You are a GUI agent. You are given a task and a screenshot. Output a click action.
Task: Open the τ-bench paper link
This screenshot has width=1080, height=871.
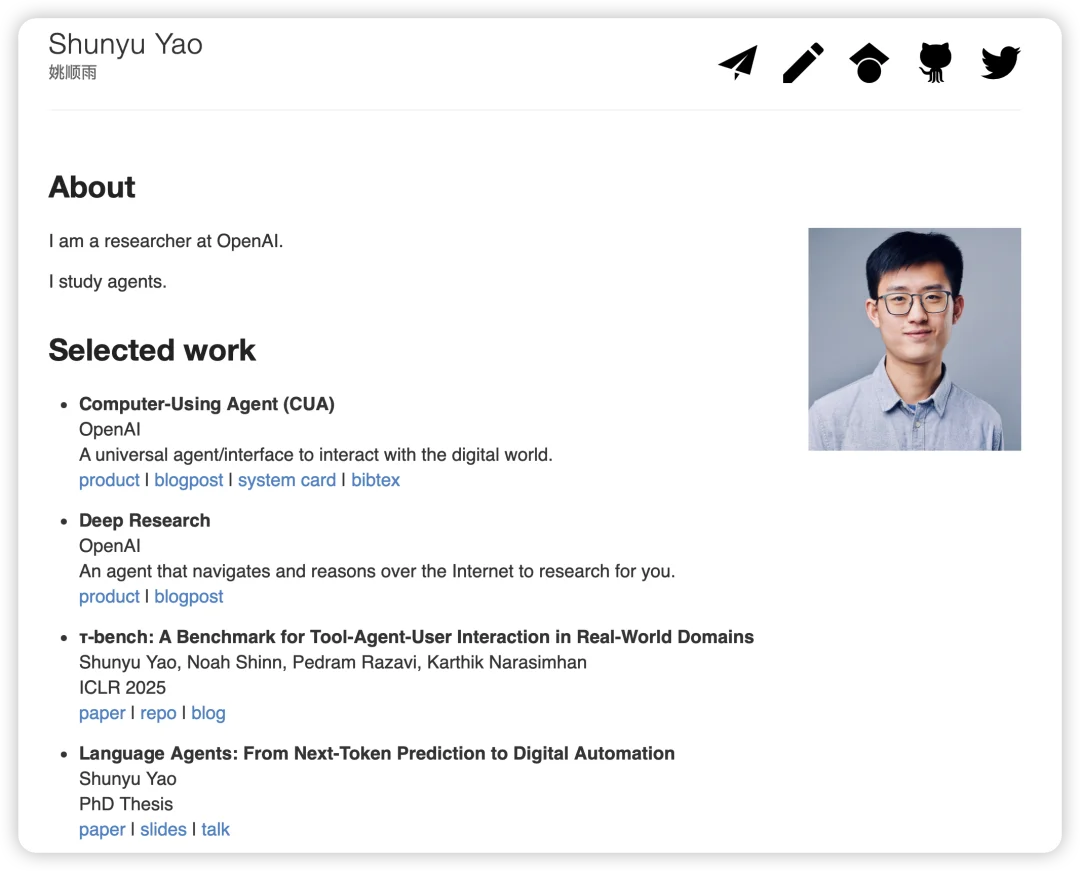point(102,713)
